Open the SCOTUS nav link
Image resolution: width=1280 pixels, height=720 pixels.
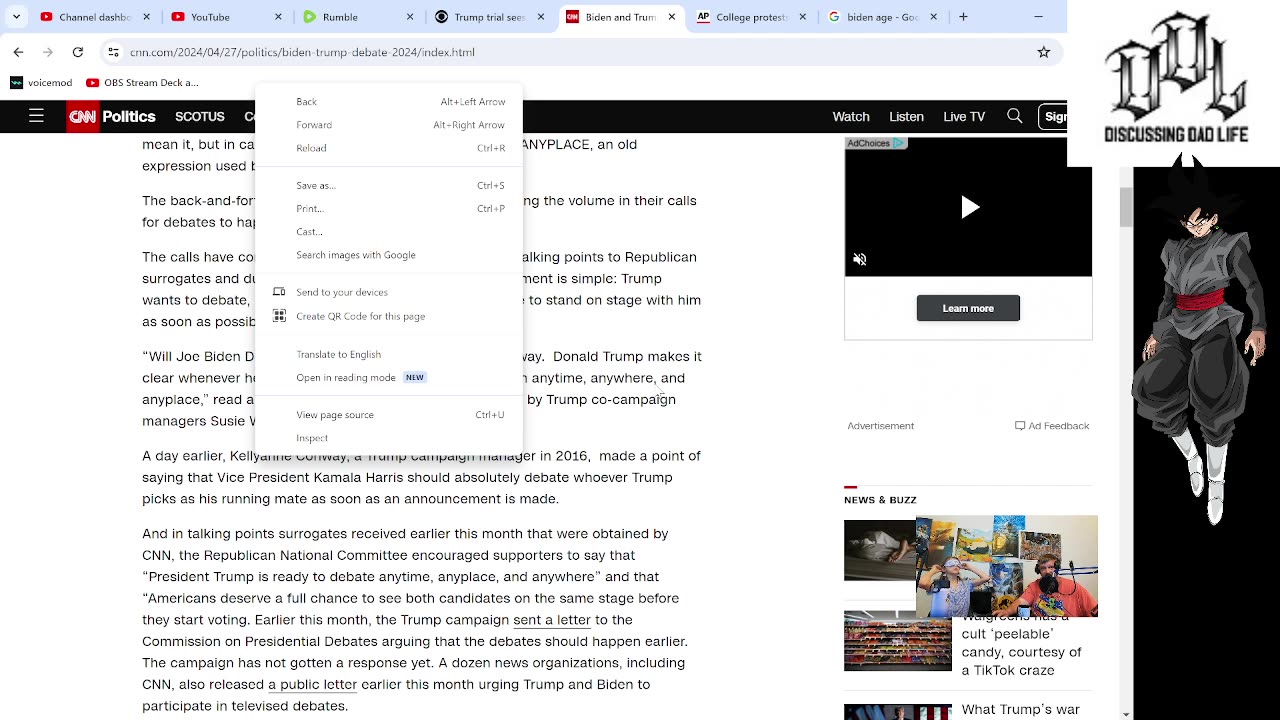pos(200,116)
